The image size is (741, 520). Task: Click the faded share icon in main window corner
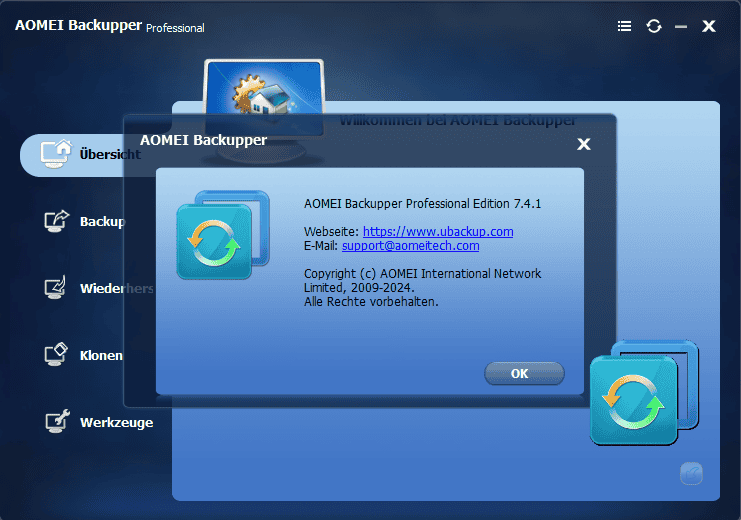[x=691, y=473]
